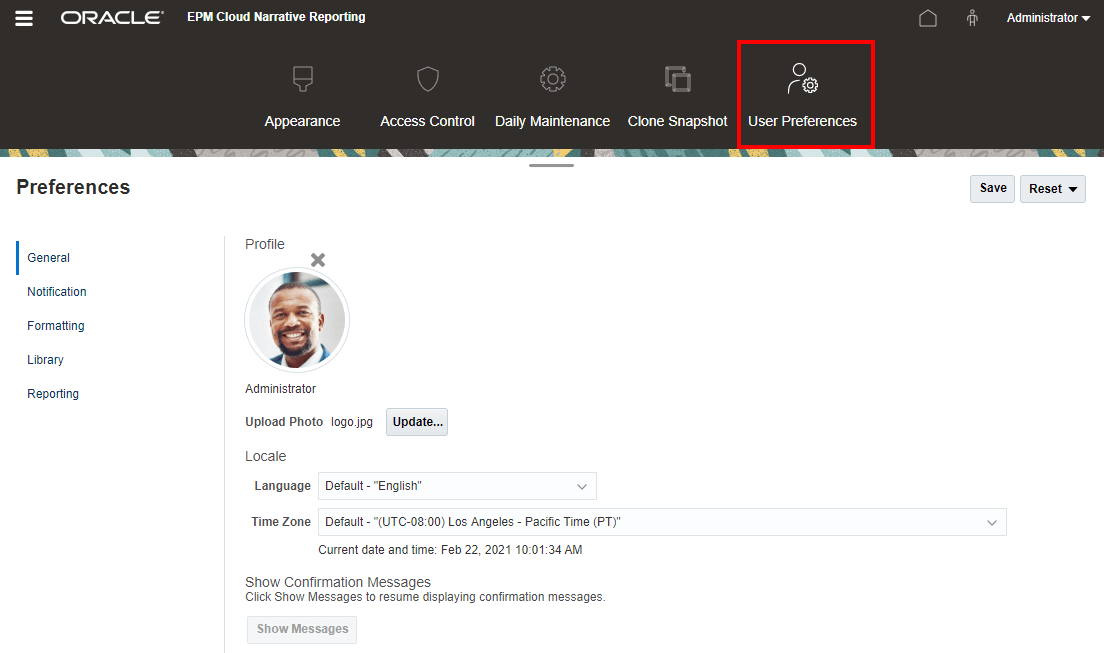Click the Administrator name under photo

280,389
